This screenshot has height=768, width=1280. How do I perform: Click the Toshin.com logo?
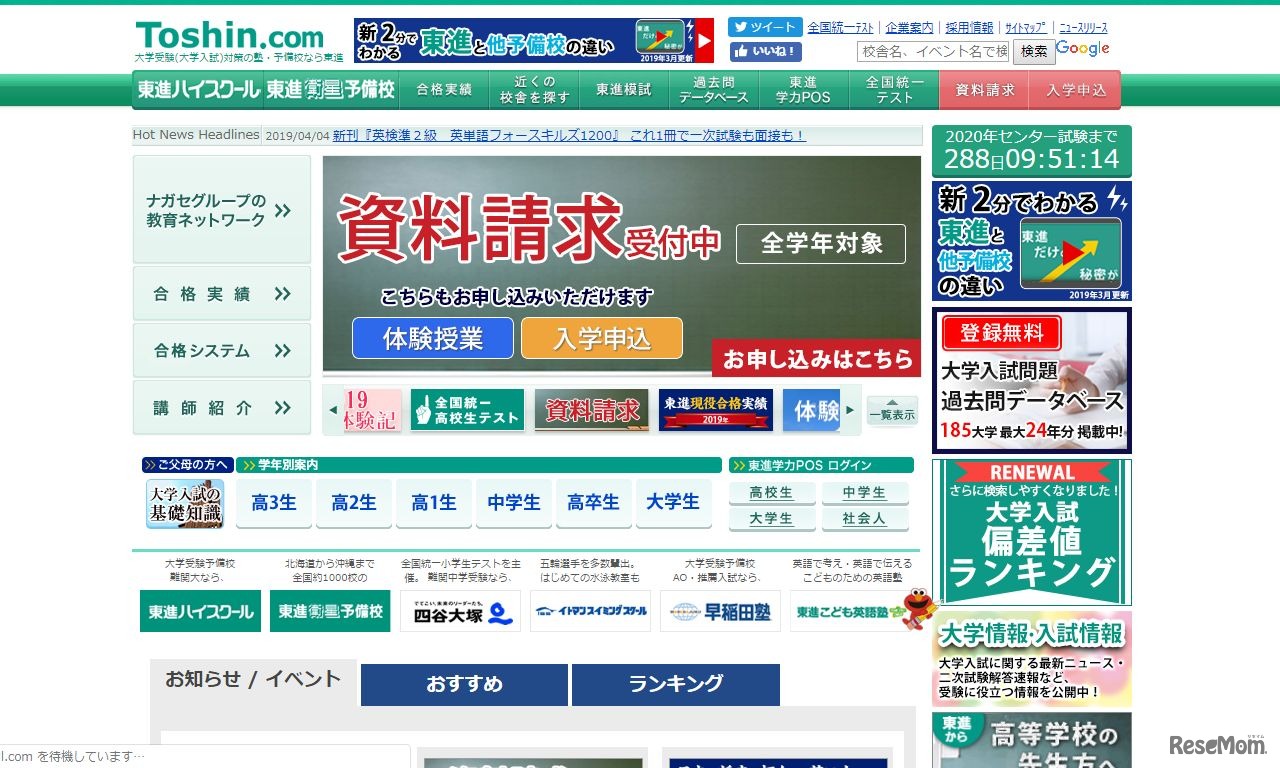[x=230, y=37]
